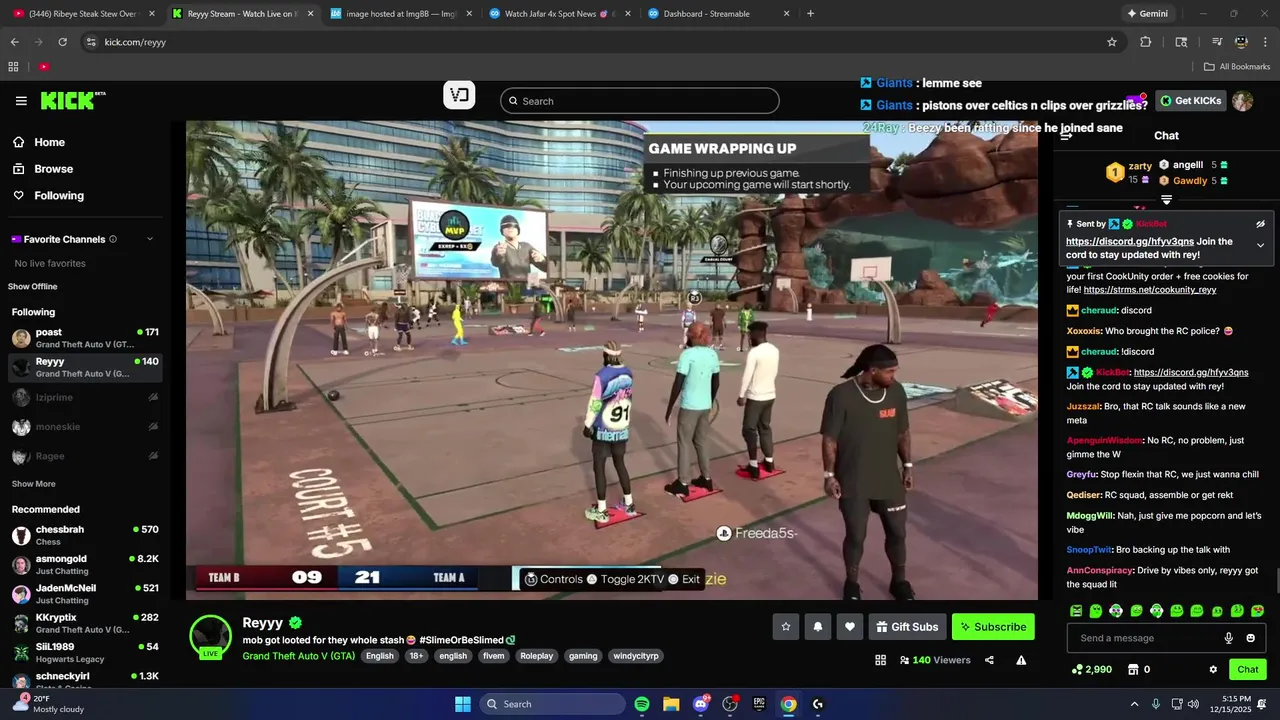Expand the gift leaderboard handle
This screenshot has height=720, width=1280.
pyautogui.click(x=1166, y=200)
